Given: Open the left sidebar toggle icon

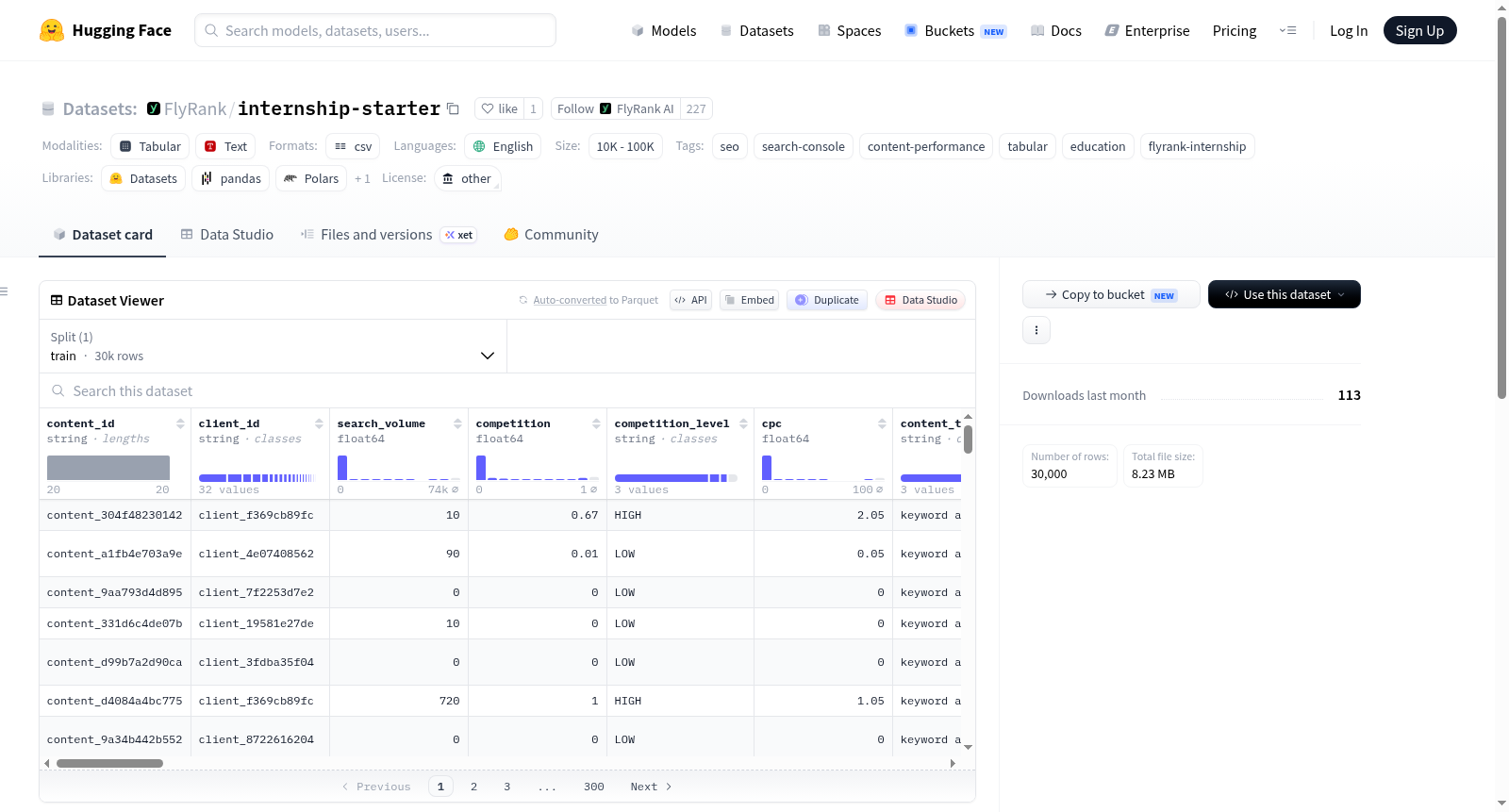Looking at the screenshot, I should tap(5, 291).
